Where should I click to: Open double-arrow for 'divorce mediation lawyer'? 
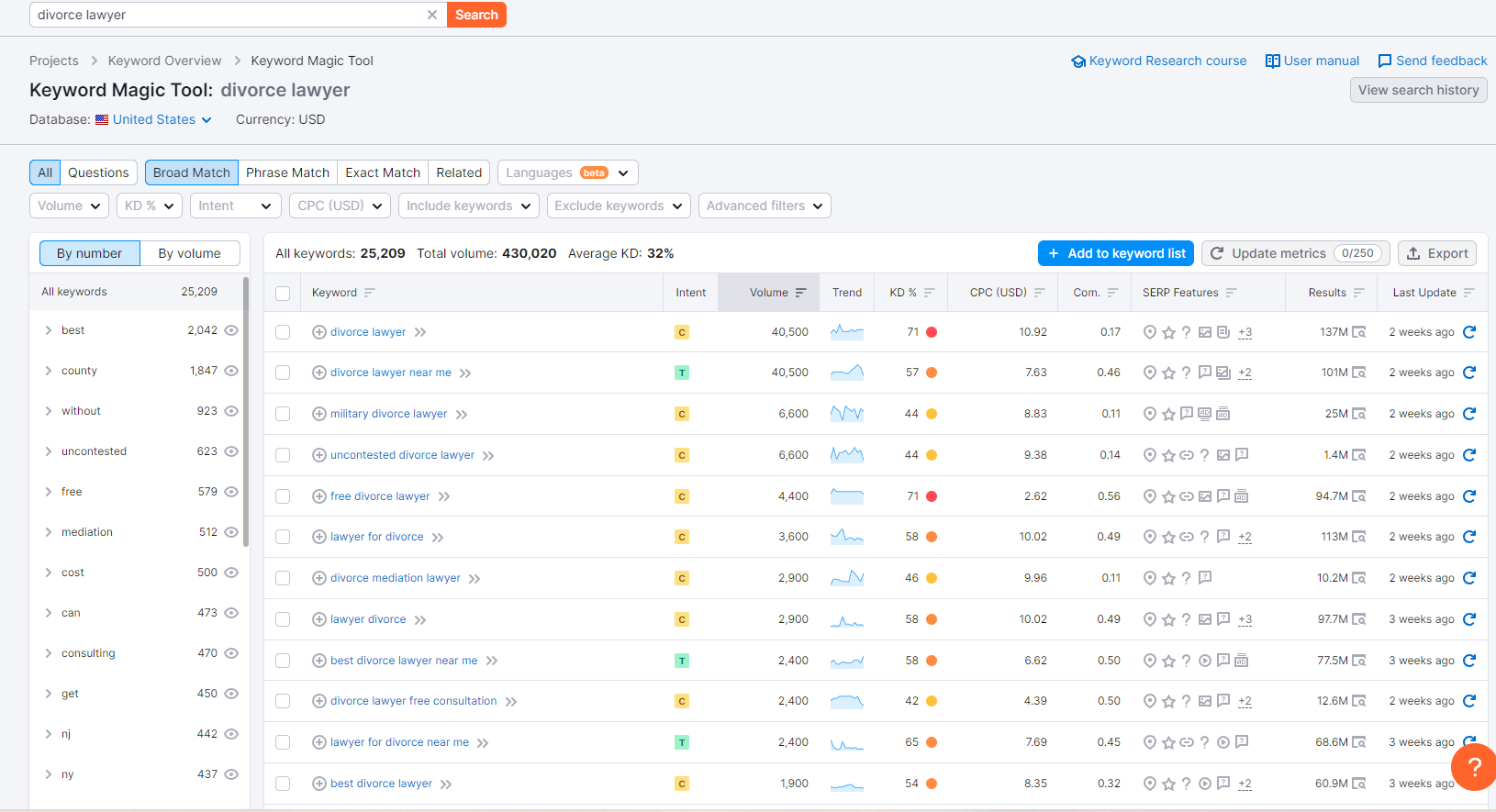474,579
